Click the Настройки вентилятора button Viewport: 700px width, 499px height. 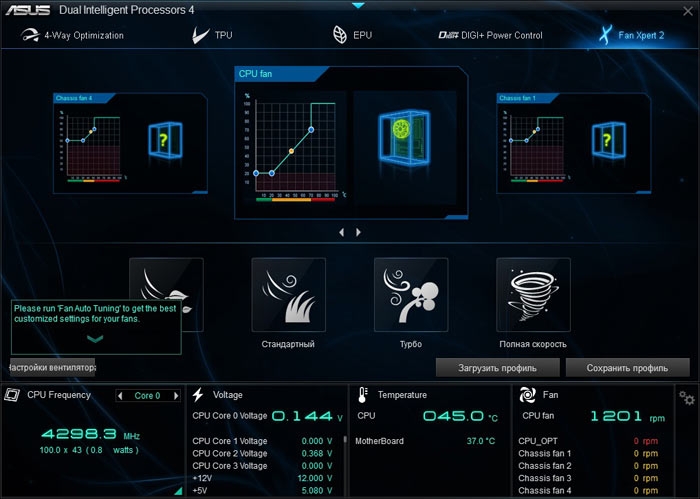[53, 367]
